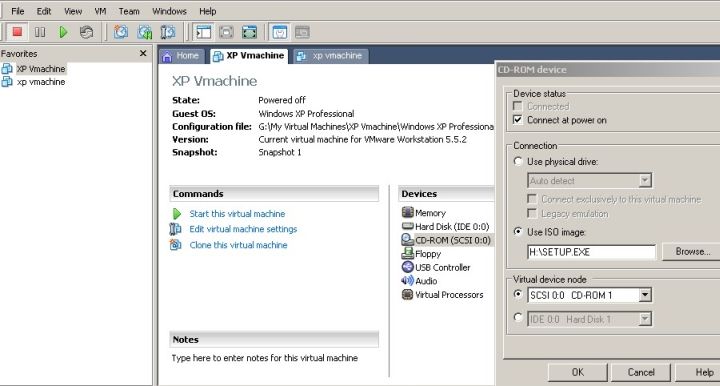Screen dimensions: 720x386
Task: Uncheck Connect at power on
Action: pos(518,120)
